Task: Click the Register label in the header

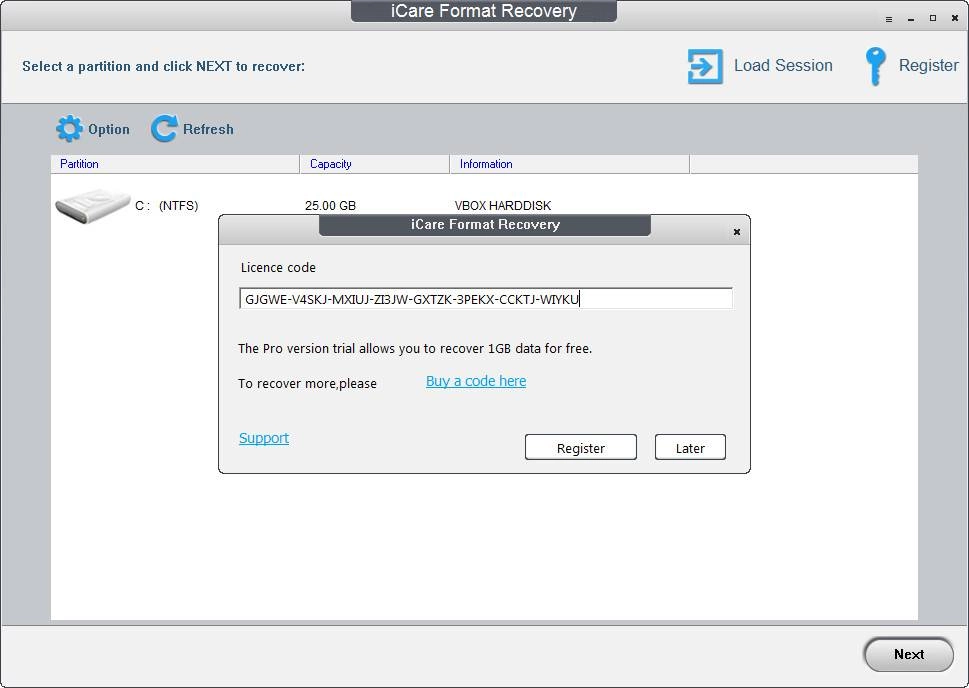Action: [x=928, y=66]
